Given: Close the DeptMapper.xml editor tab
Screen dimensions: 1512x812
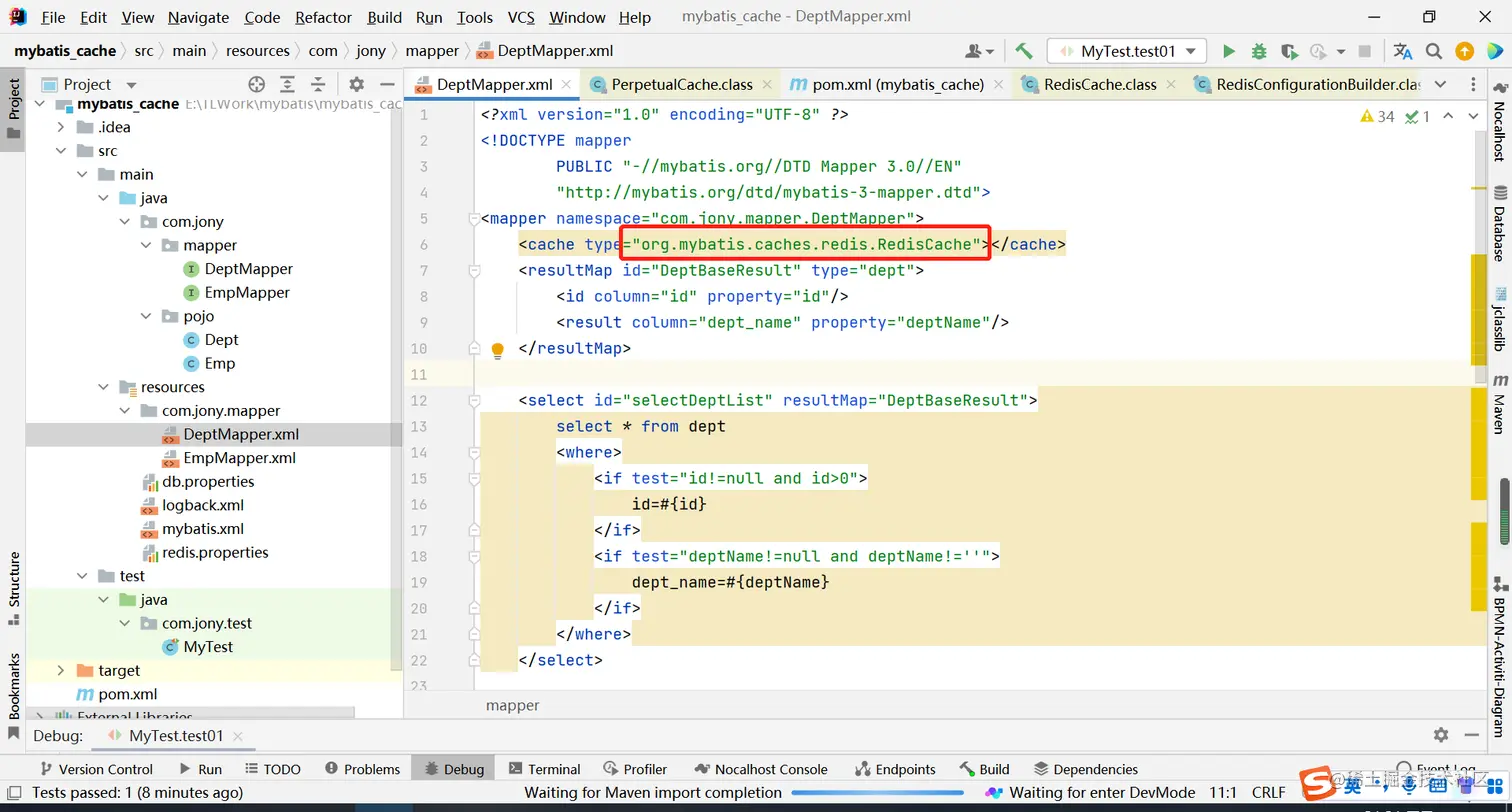Looking at the screenshot, I should [566, 85].
